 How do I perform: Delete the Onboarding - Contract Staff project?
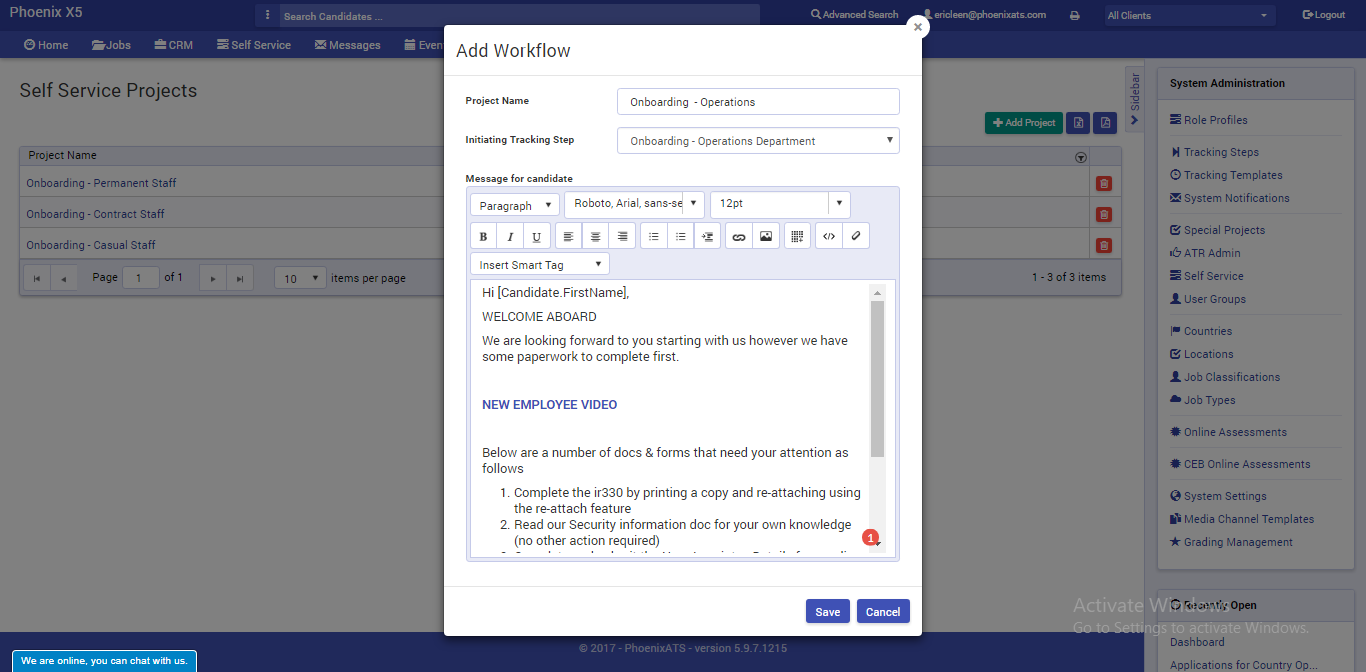pos(1104,214)
